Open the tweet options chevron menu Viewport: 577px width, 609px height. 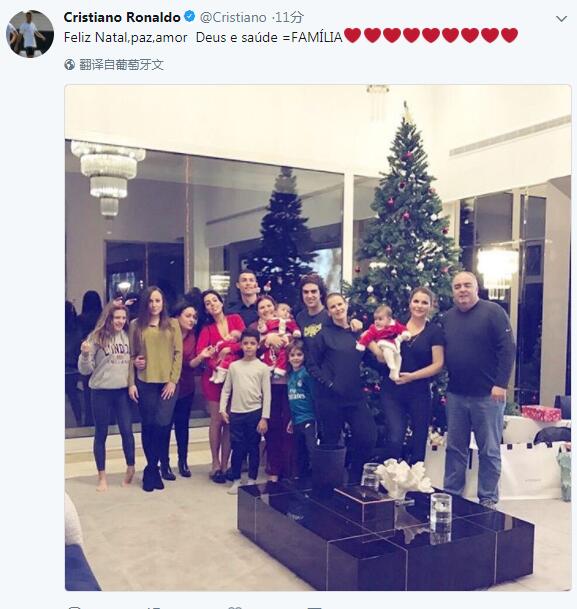(561, 19)
